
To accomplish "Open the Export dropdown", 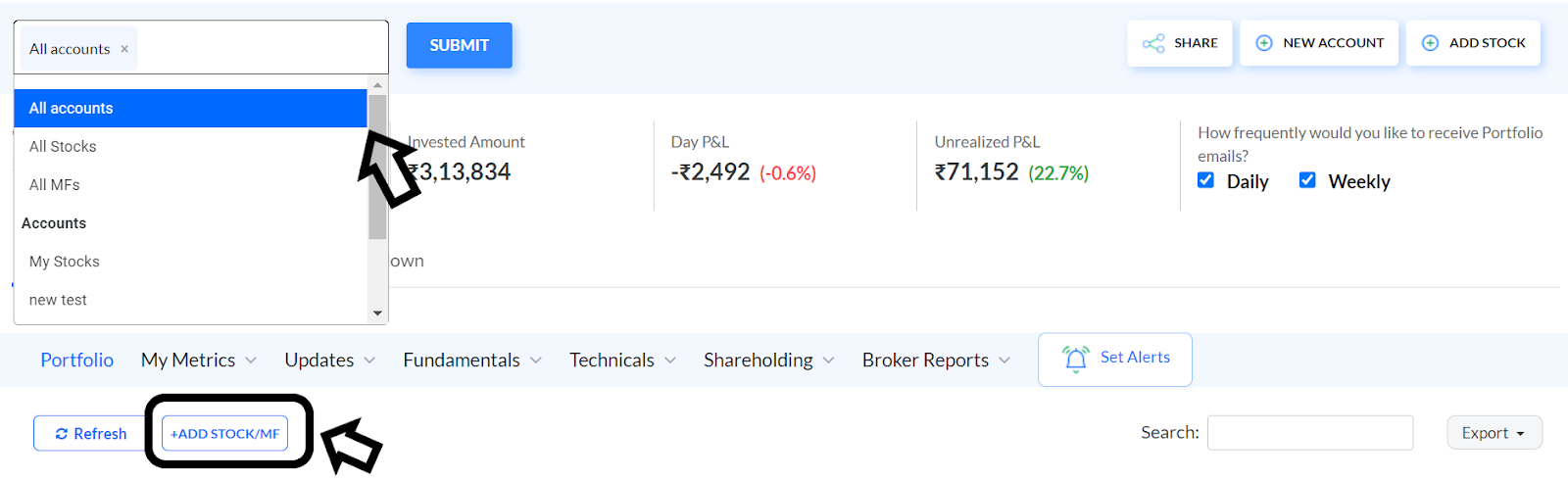I will (1494, 433).
